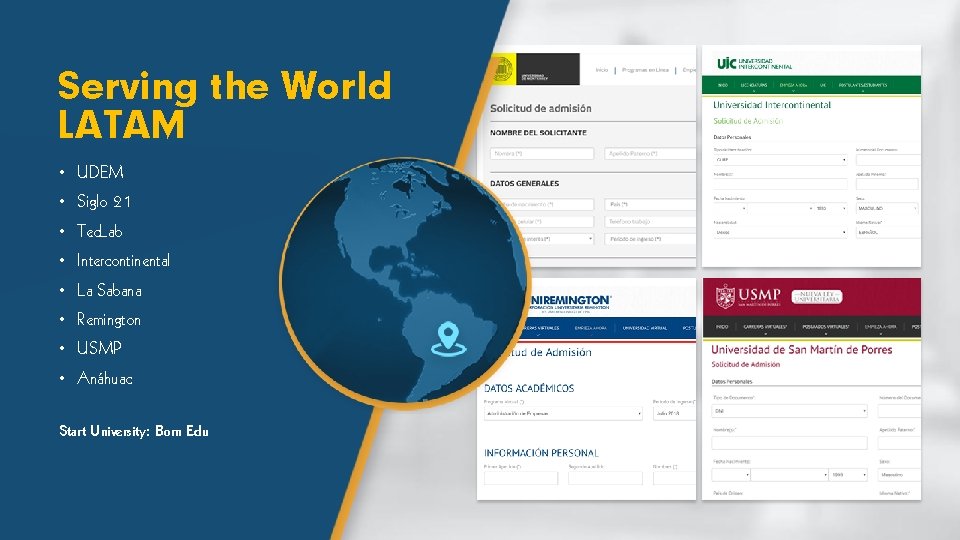Click the USMP shield logo
960x540 pixels.
point(726,296)
